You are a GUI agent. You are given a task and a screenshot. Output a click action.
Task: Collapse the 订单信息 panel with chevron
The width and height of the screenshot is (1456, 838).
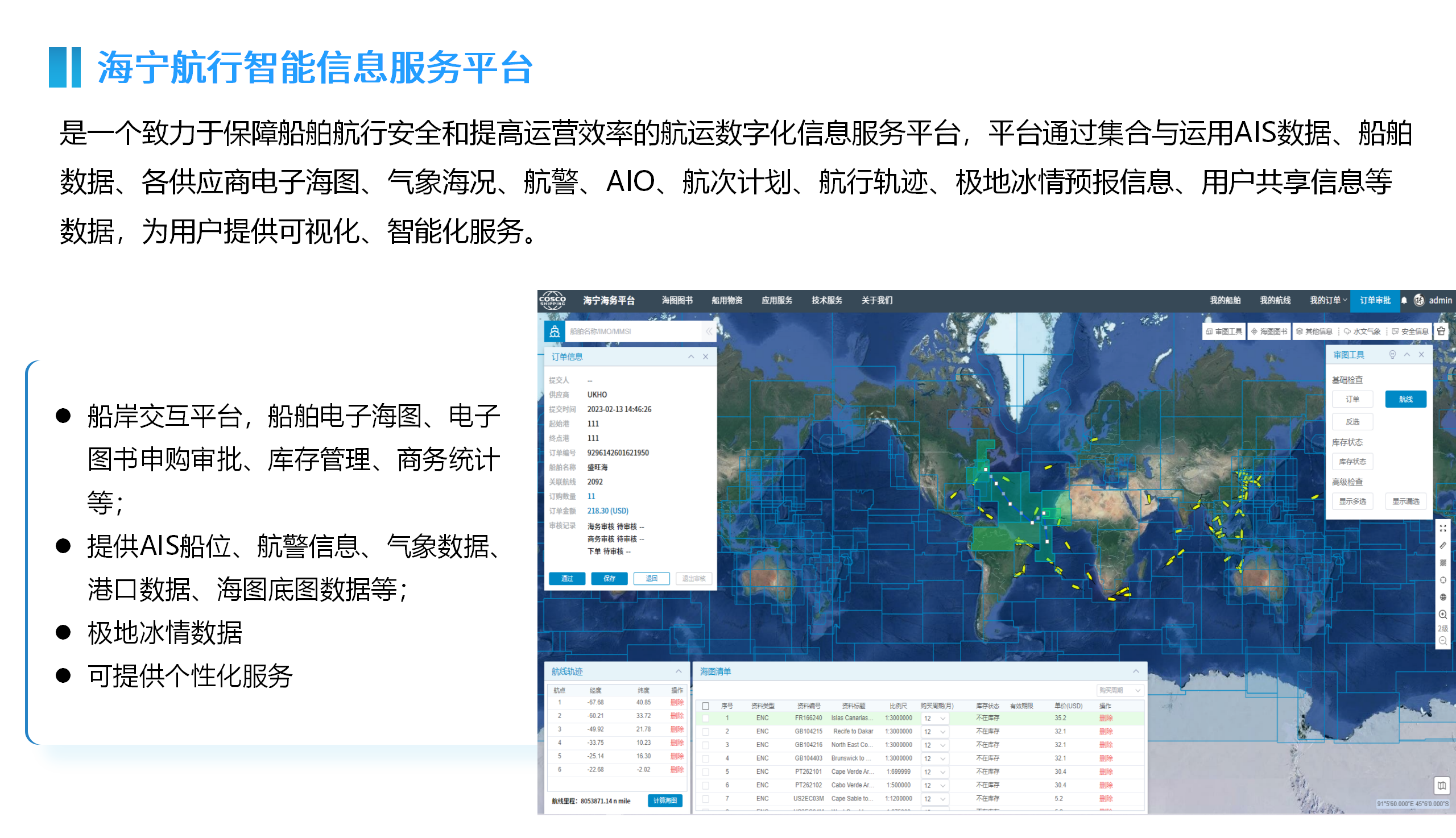(x=691, y=357)
